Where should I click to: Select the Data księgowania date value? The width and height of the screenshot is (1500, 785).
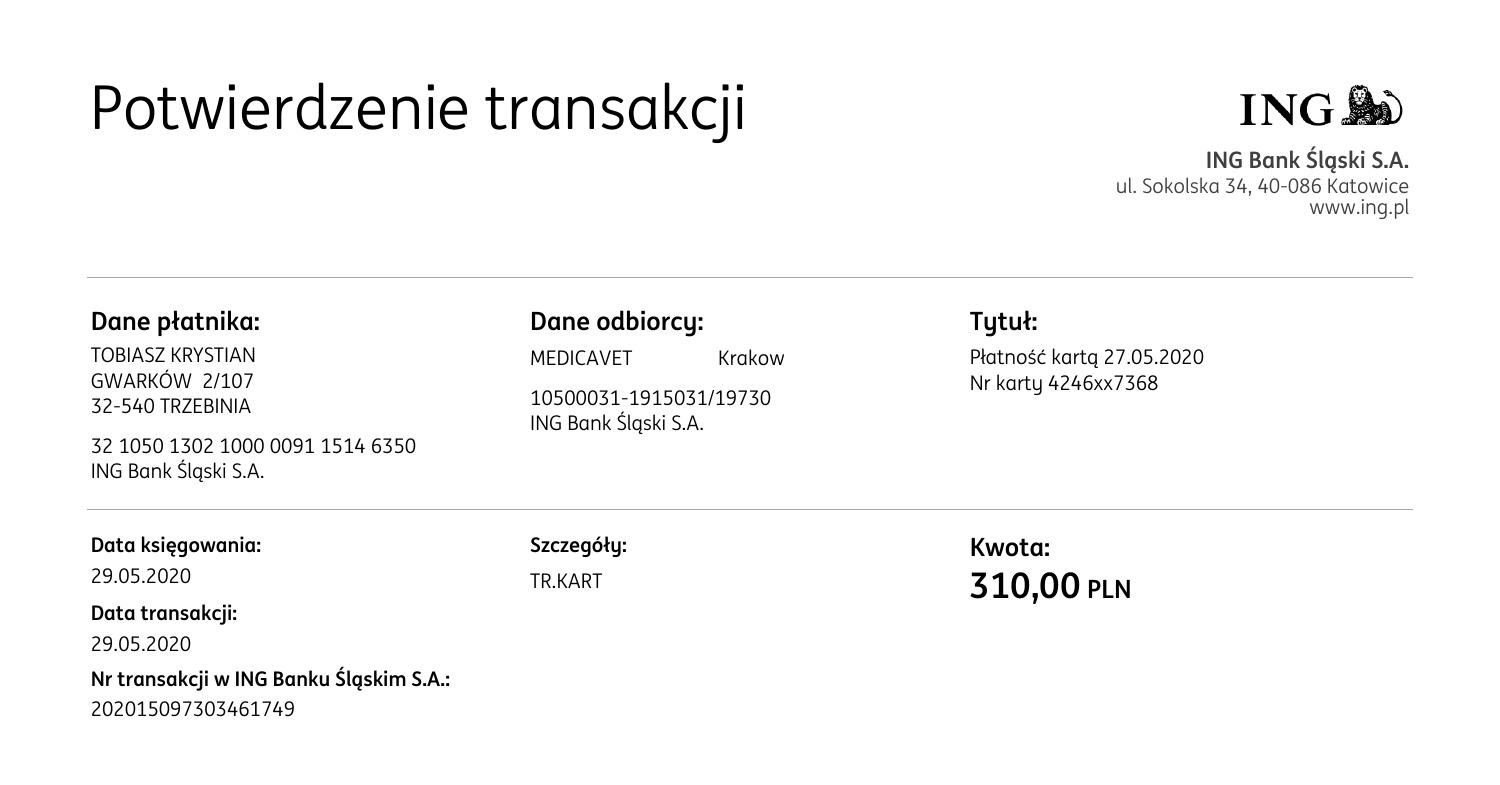[140, 576]
